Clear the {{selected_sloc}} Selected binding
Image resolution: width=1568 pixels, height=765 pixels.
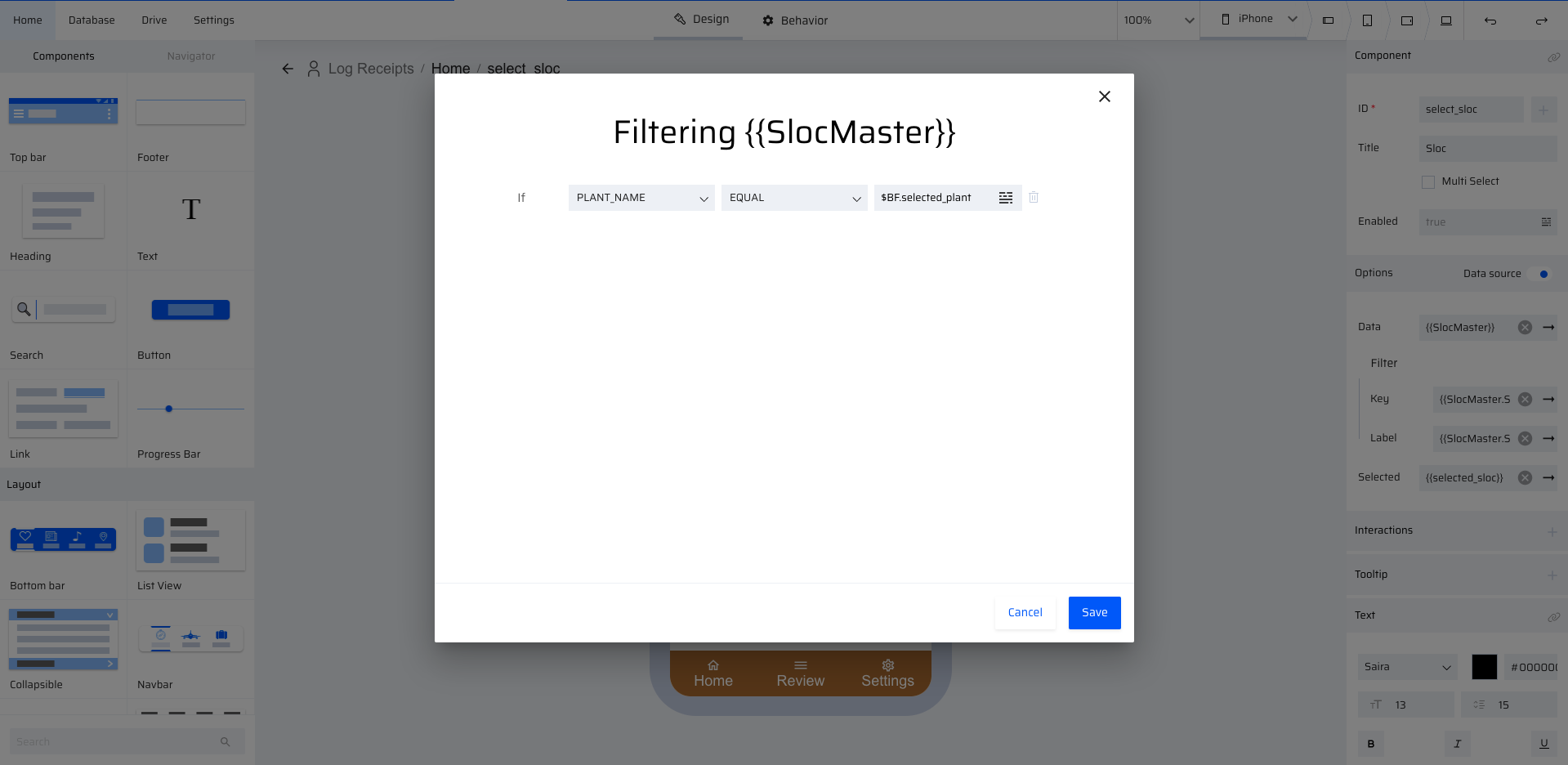pyautogui.click(x=1525, y=478)
